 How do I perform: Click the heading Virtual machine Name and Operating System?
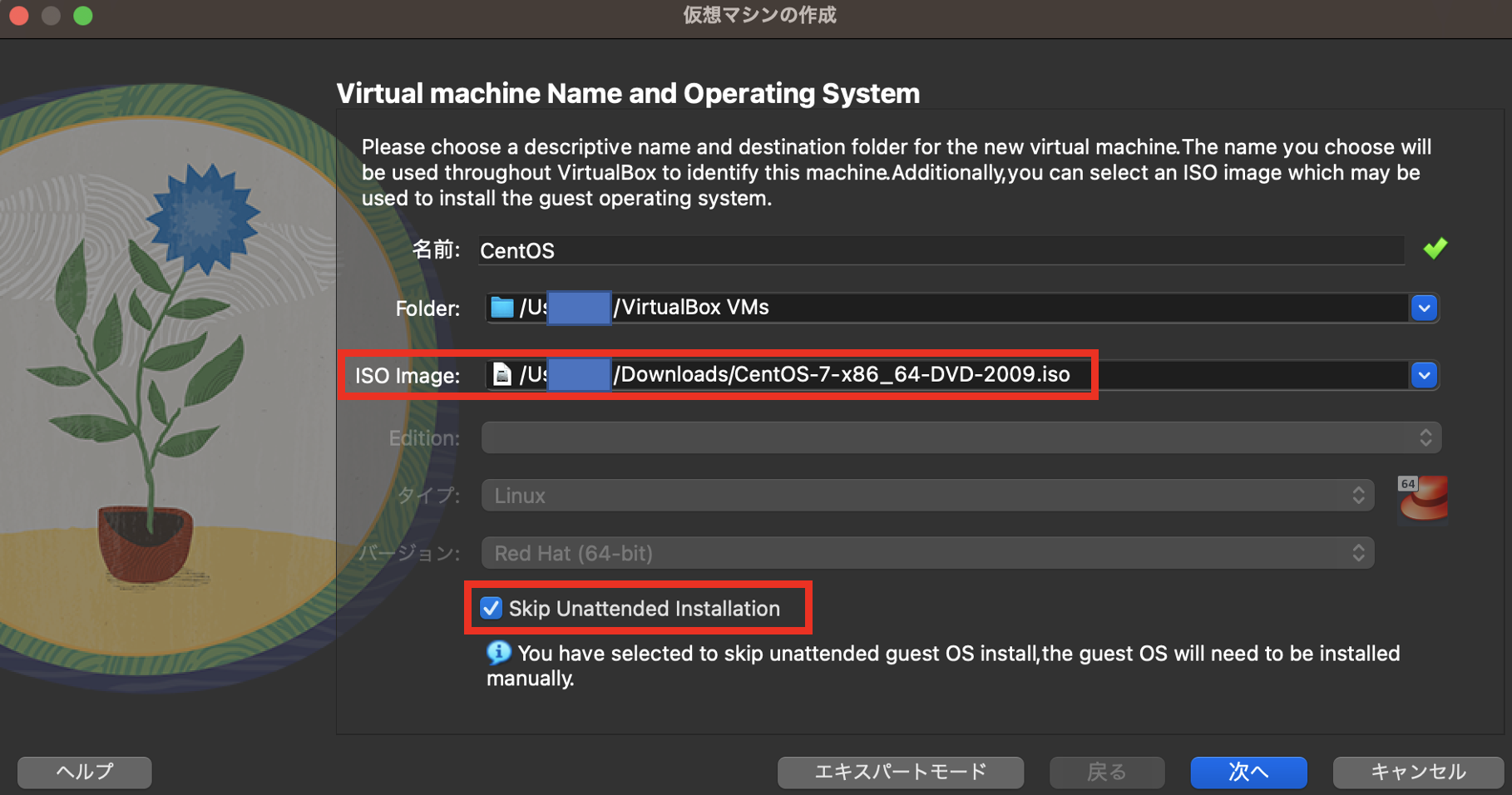(628, 93)
